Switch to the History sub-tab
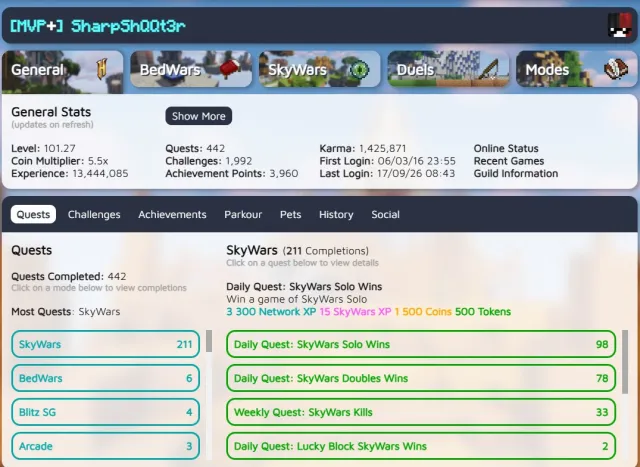The image size is (640, 467). (336, 214)
